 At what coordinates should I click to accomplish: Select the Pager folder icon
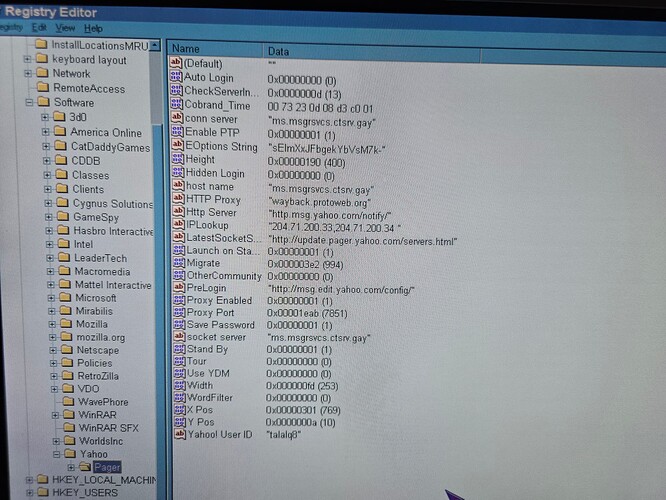click(85, 467)
